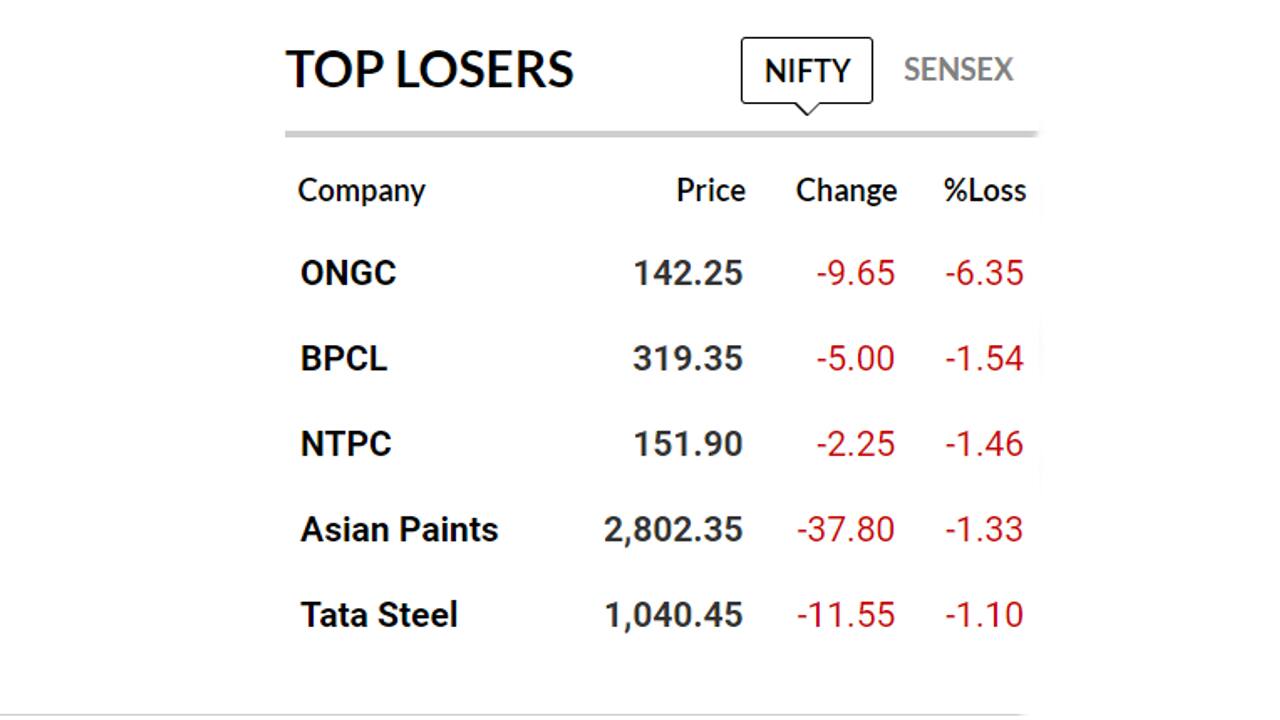Viewport: 1280px width, 720px height.
Task: Click ONGC percent loss -6.35
Action: click(x=984, y=273)
